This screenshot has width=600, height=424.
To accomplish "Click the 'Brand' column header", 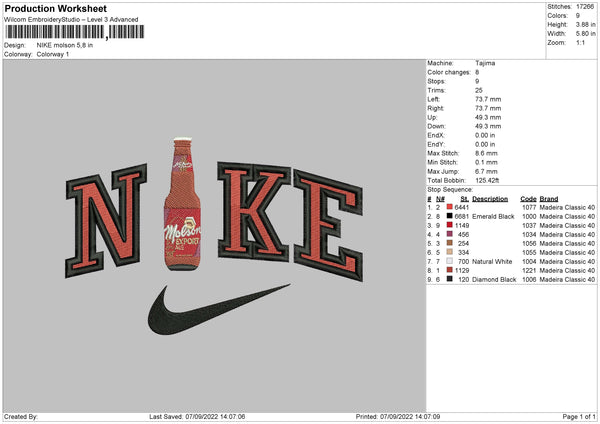I will tap(549, 199).
